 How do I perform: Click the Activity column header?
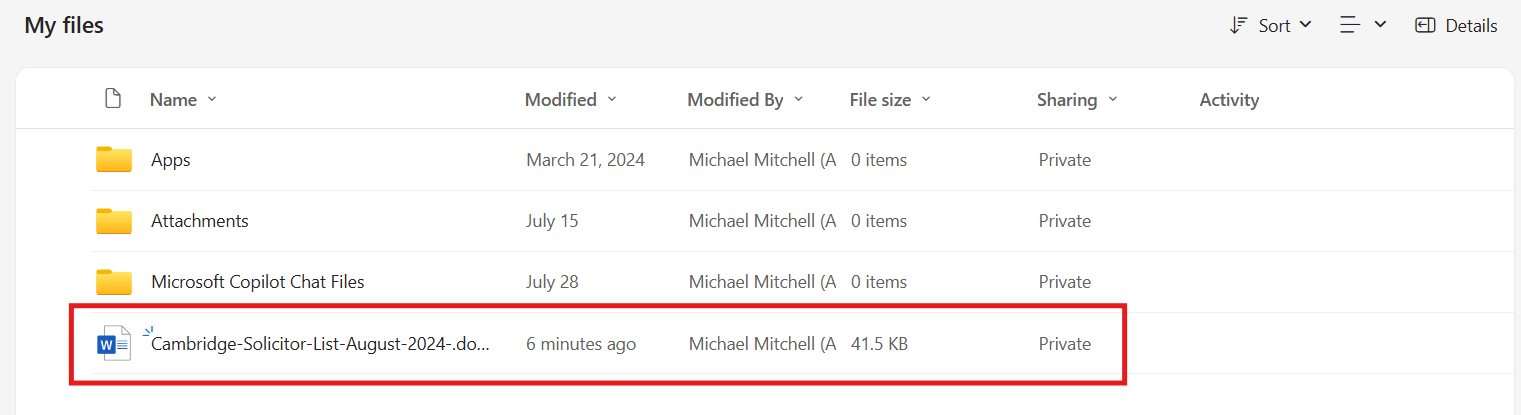pos(1229,100)
